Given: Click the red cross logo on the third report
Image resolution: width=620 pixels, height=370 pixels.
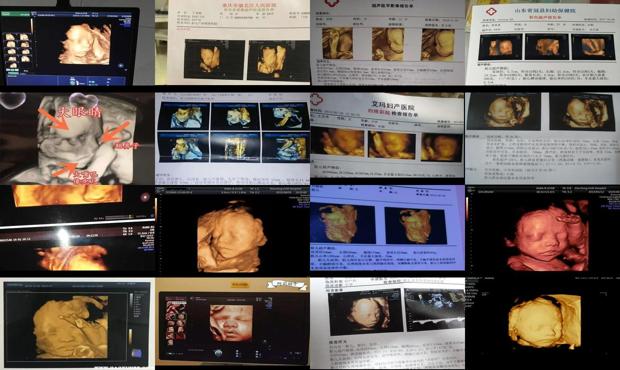Looking at the screenshot, I should click(331, 2).
